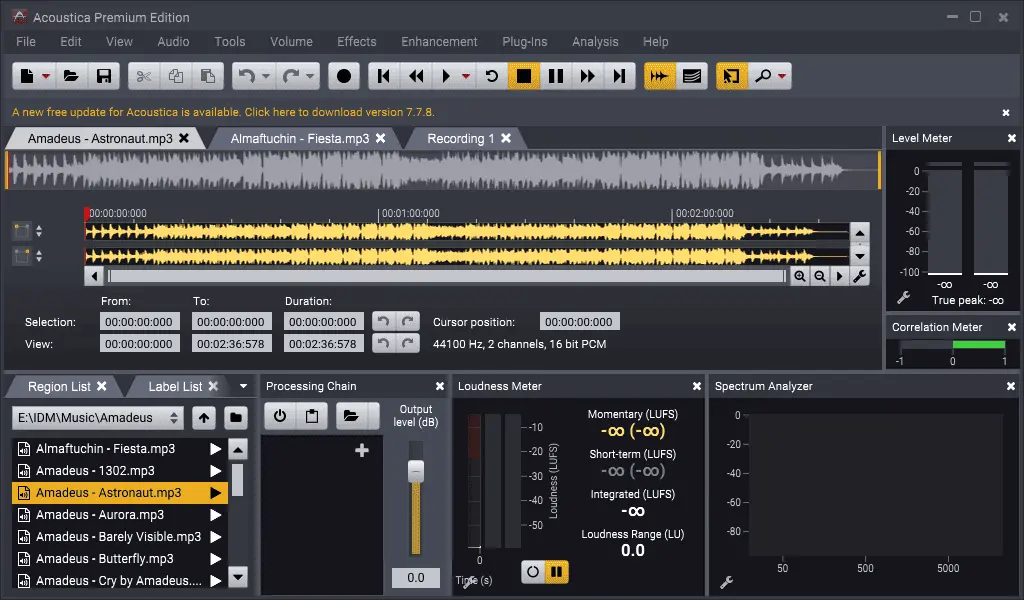Play the audio track

coord(446,76)
